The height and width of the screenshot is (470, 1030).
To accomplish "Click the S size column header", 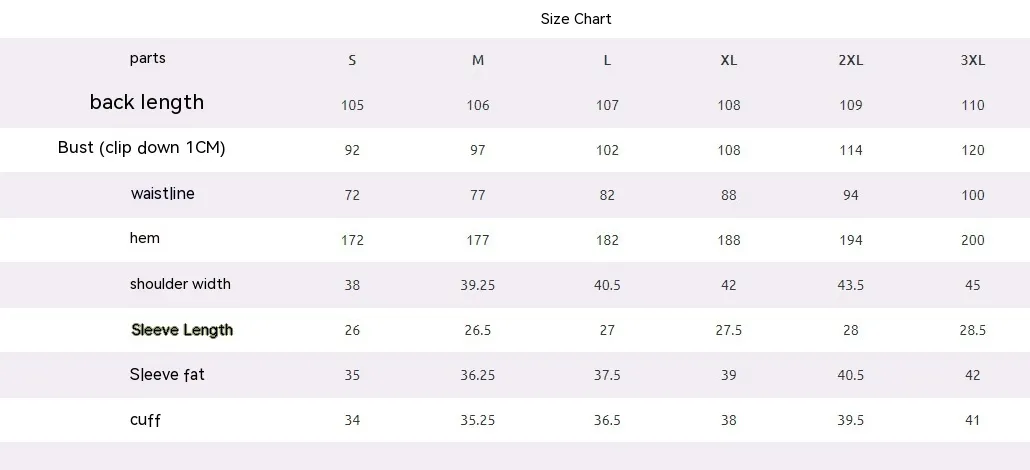I will (x=352, y=60).
